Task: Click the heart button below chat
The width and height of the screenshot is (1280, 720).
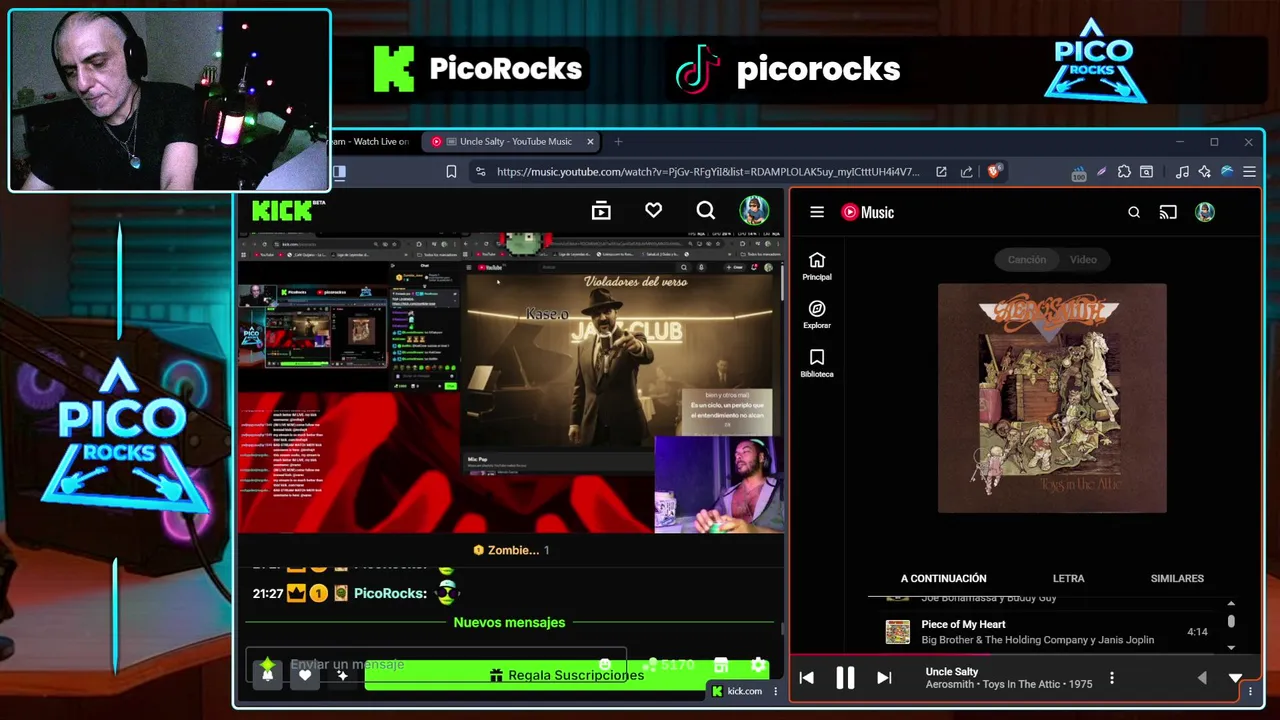Action: 305,675
